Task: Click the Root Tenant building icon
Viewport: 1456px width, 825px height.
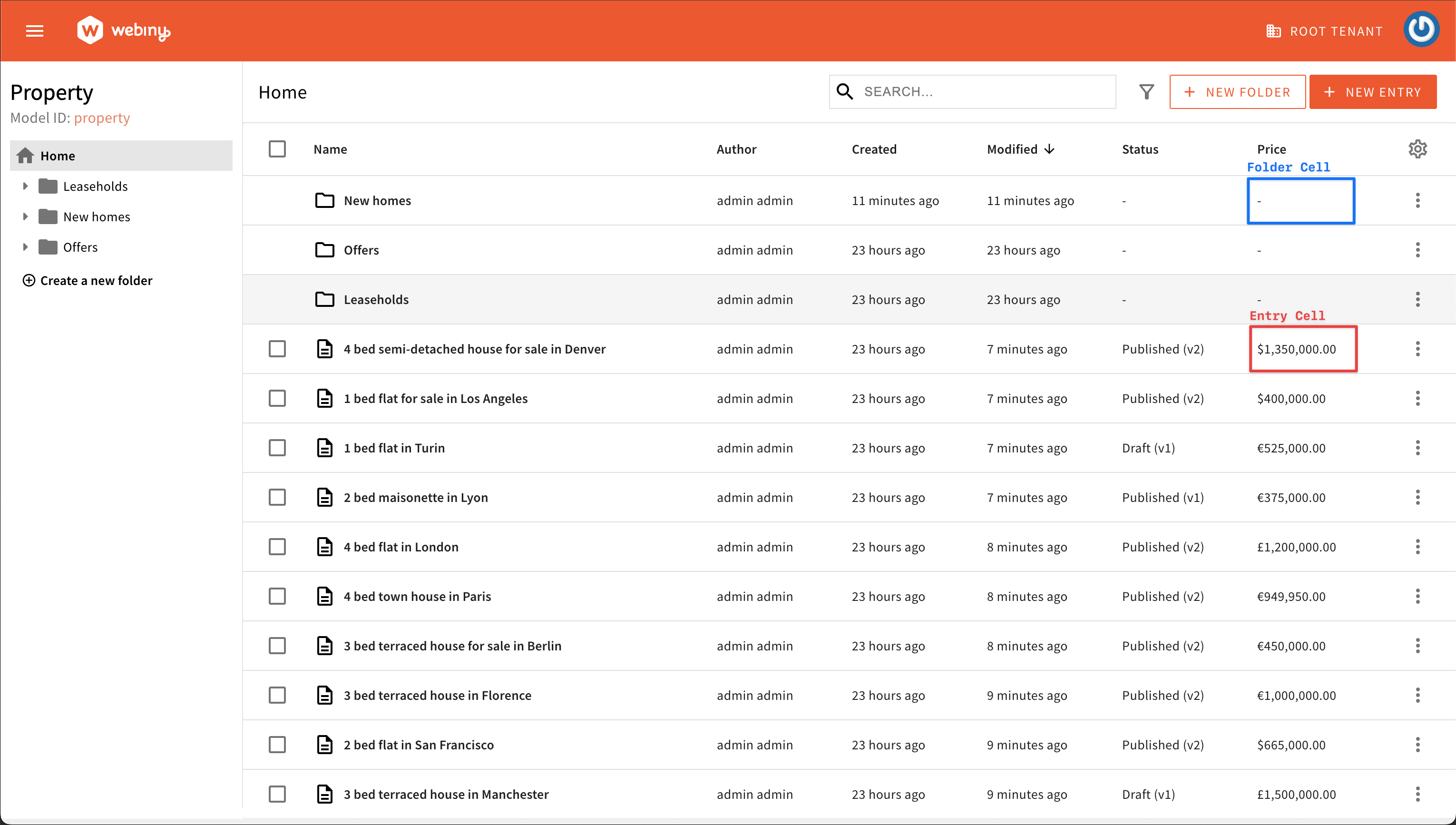Action: click(1273, 31)
